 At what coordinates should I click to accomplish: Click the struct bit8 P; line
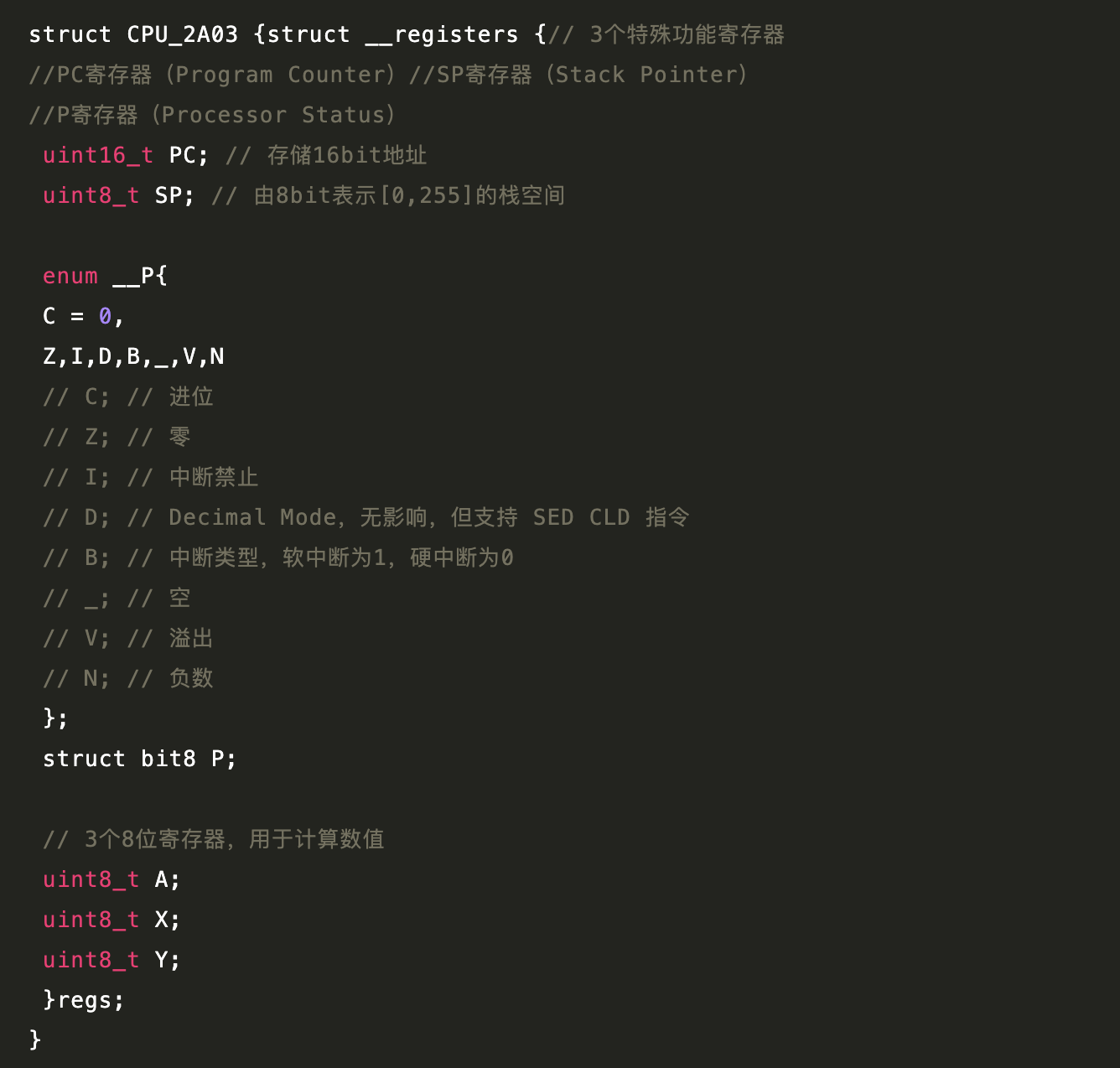140,759
